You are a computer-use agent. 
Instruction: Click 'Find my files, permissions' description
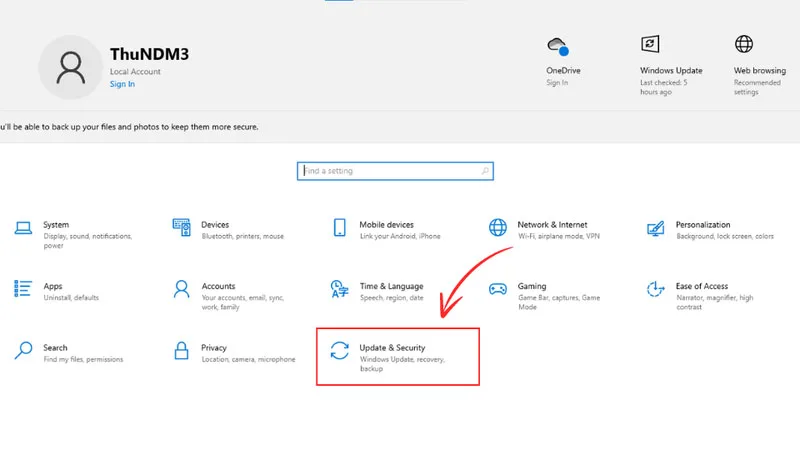[83, 359]
